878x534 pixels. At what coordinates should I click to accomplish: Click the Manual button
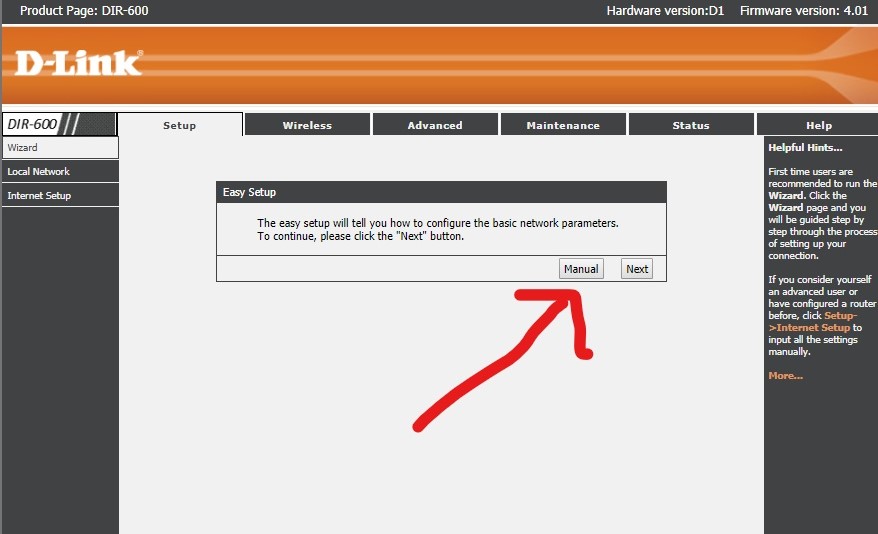581,269
